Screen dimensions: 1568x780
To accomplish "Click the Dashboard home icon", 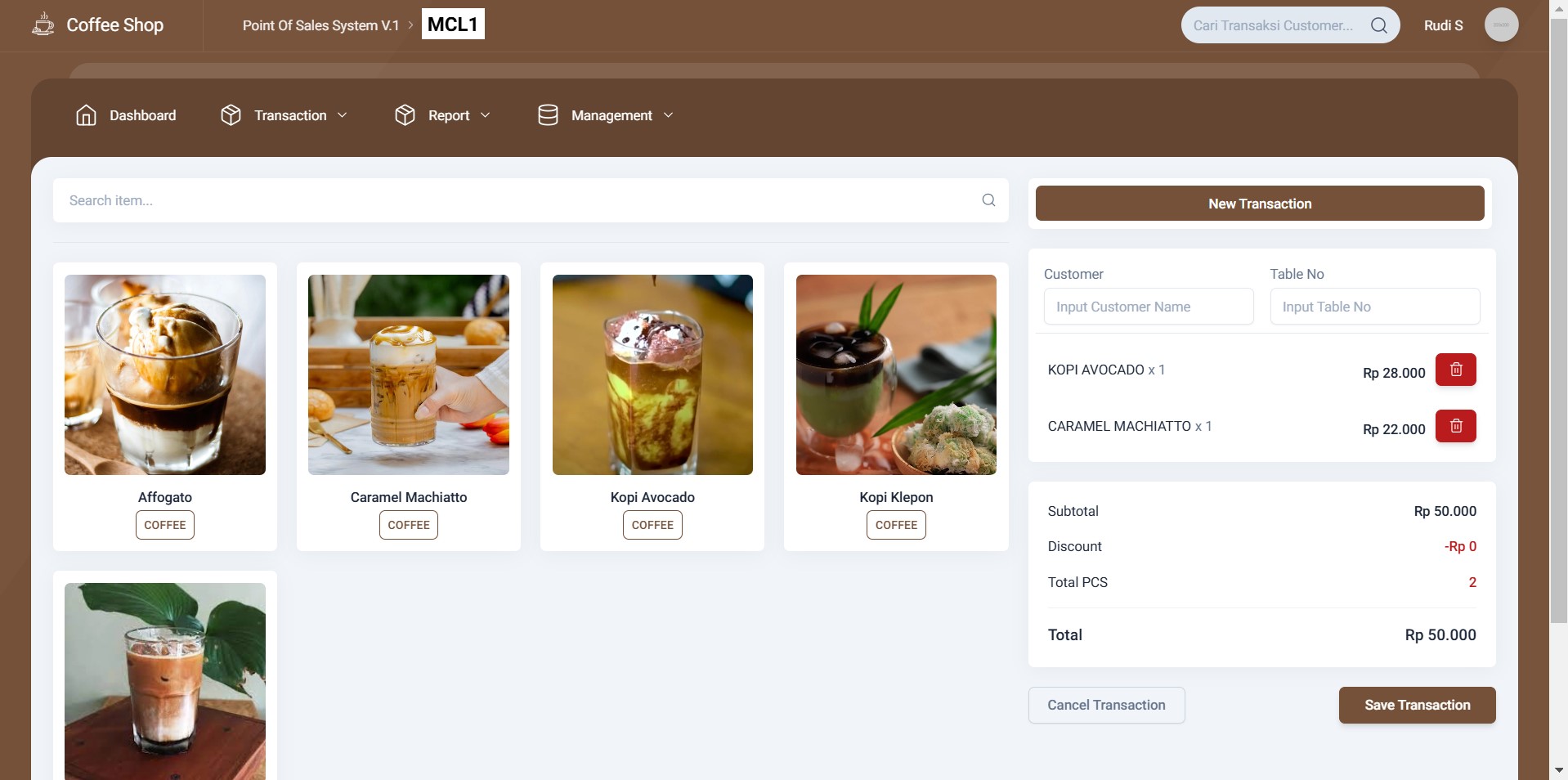I will (86, 115).
